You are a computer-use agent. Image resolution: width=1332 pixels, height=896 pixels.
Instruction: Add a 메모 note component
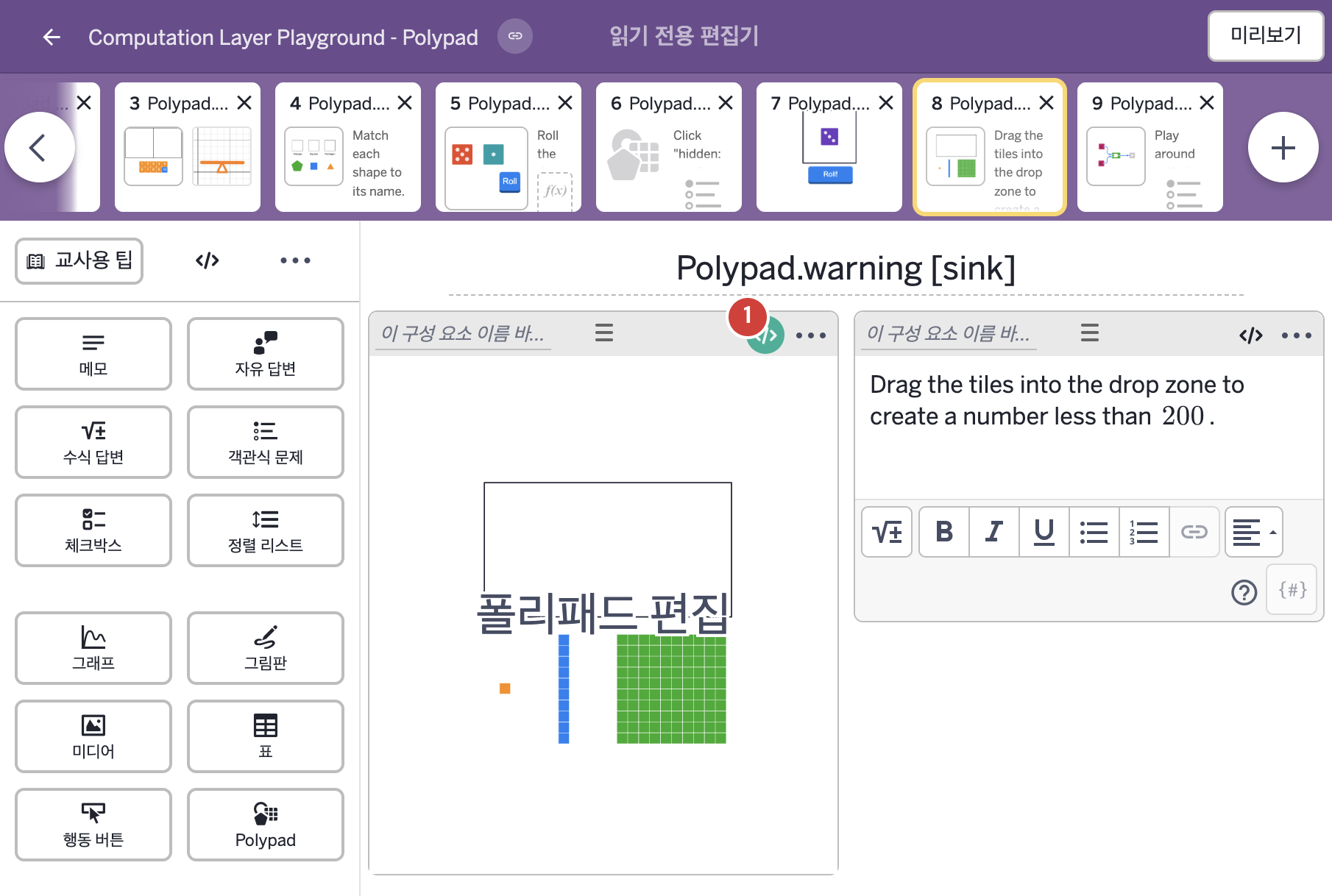(x=93, y=354)
